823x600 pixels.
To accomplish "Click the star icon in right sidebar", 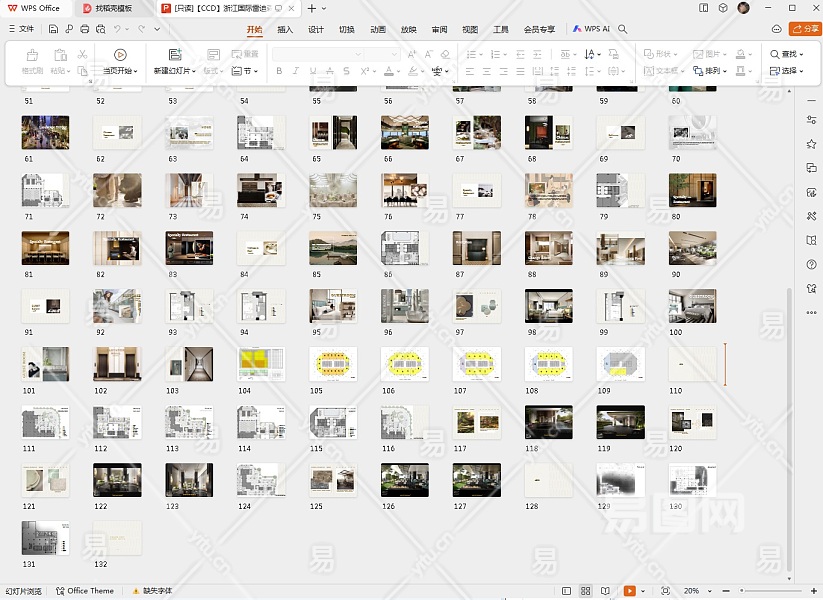I will point(811,144).
